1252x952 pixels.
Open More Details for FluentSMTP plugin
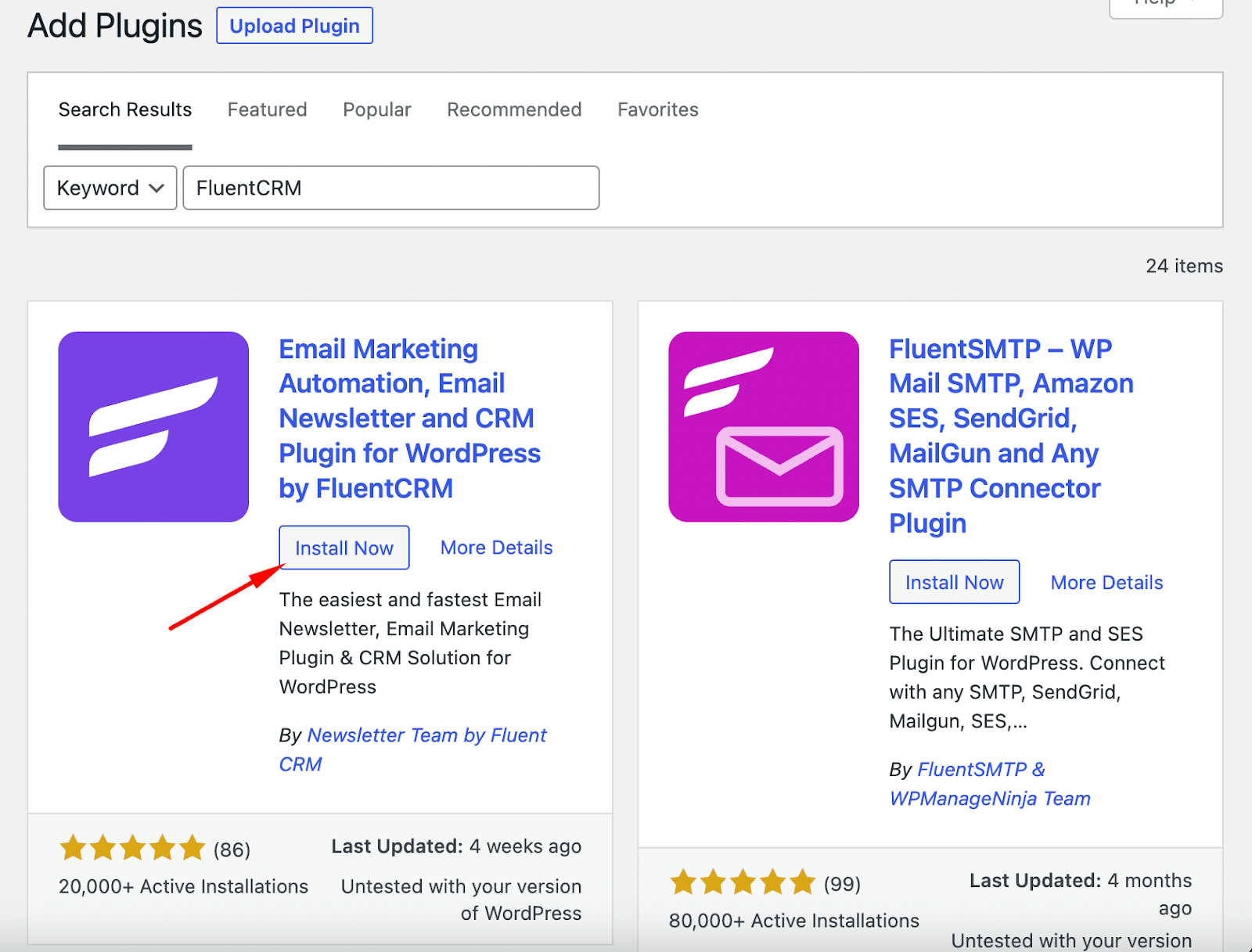tap(1107, 582)
